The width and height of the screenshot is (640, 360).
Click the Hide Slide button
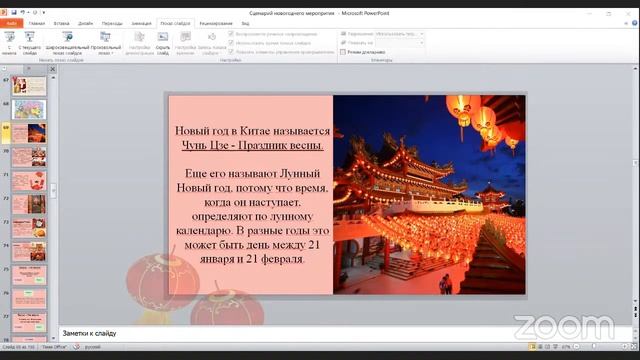click(162, 42)
